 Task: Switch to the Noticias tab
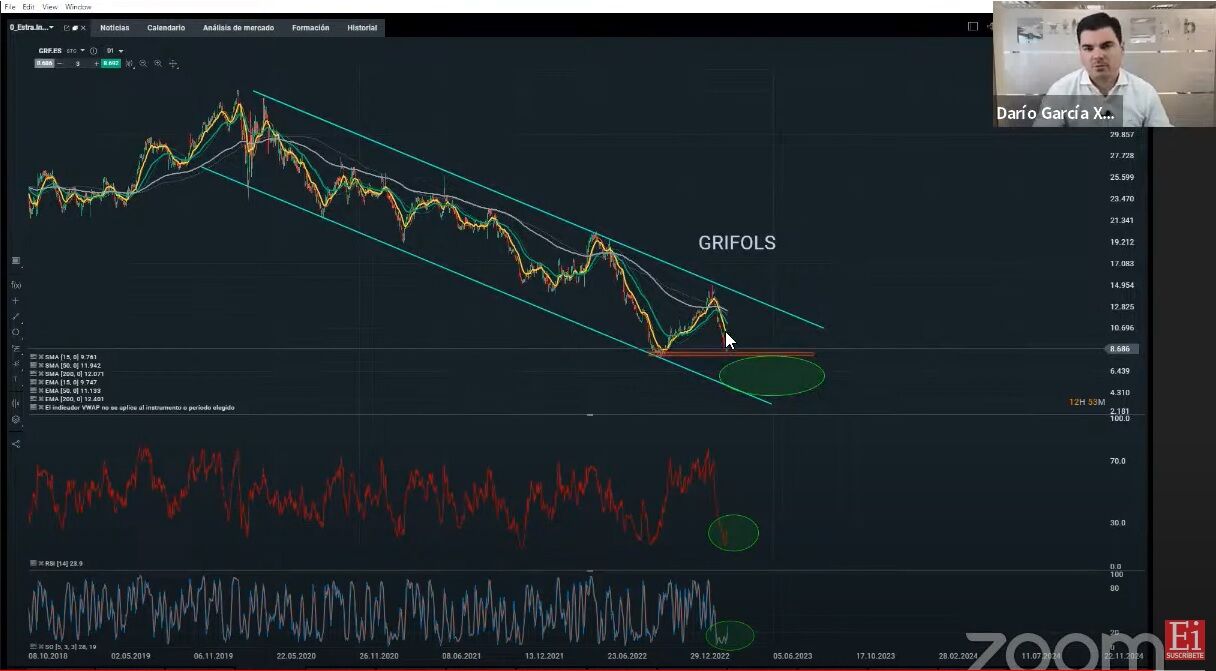pos(114,28)
